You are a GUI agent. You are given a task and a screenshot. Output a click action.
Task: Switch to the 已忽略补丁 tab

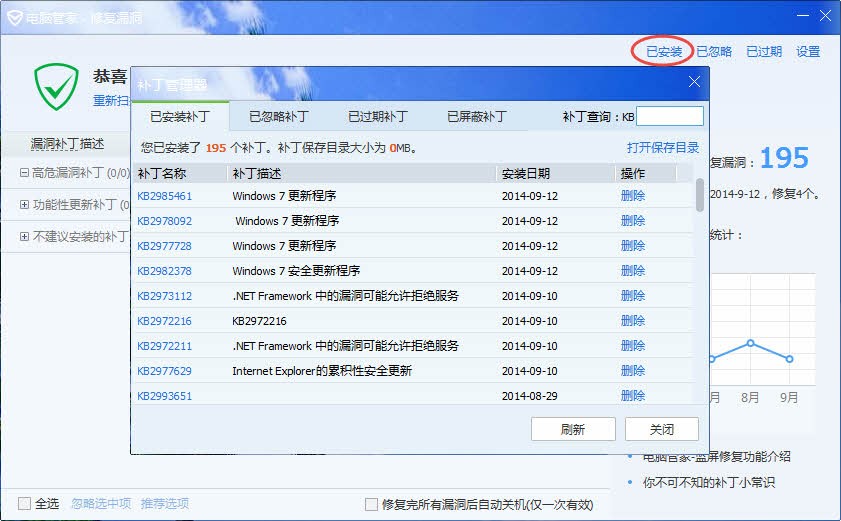pyautogui.click(x=279, y=116)
